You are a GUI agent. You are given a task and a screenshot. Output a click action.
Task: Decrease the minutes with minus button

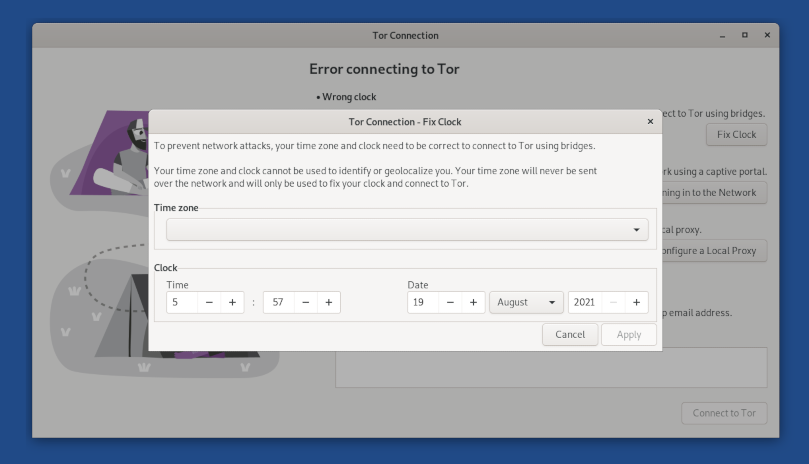point(305,302)
